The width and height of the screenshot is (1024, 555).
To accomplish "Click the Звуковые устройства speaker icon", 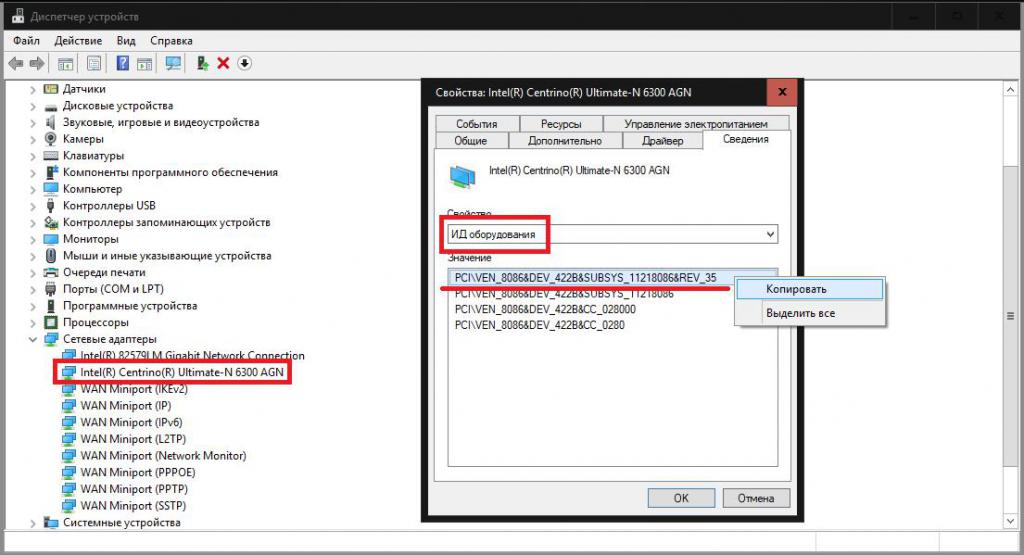I will tap(51, 122).
